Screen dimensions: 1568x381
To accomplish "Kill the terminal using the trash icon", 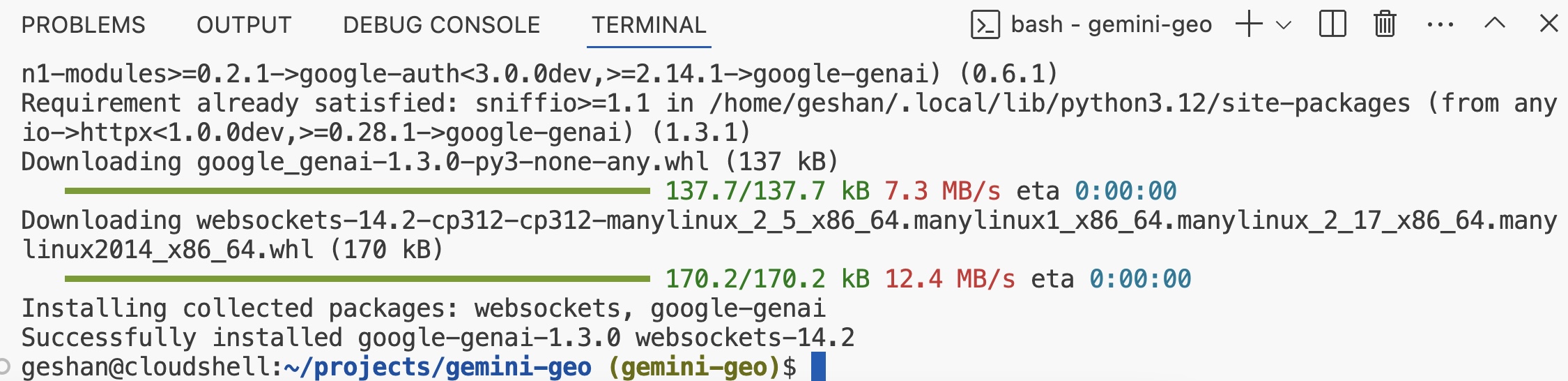I will [x=1385, y=24].
